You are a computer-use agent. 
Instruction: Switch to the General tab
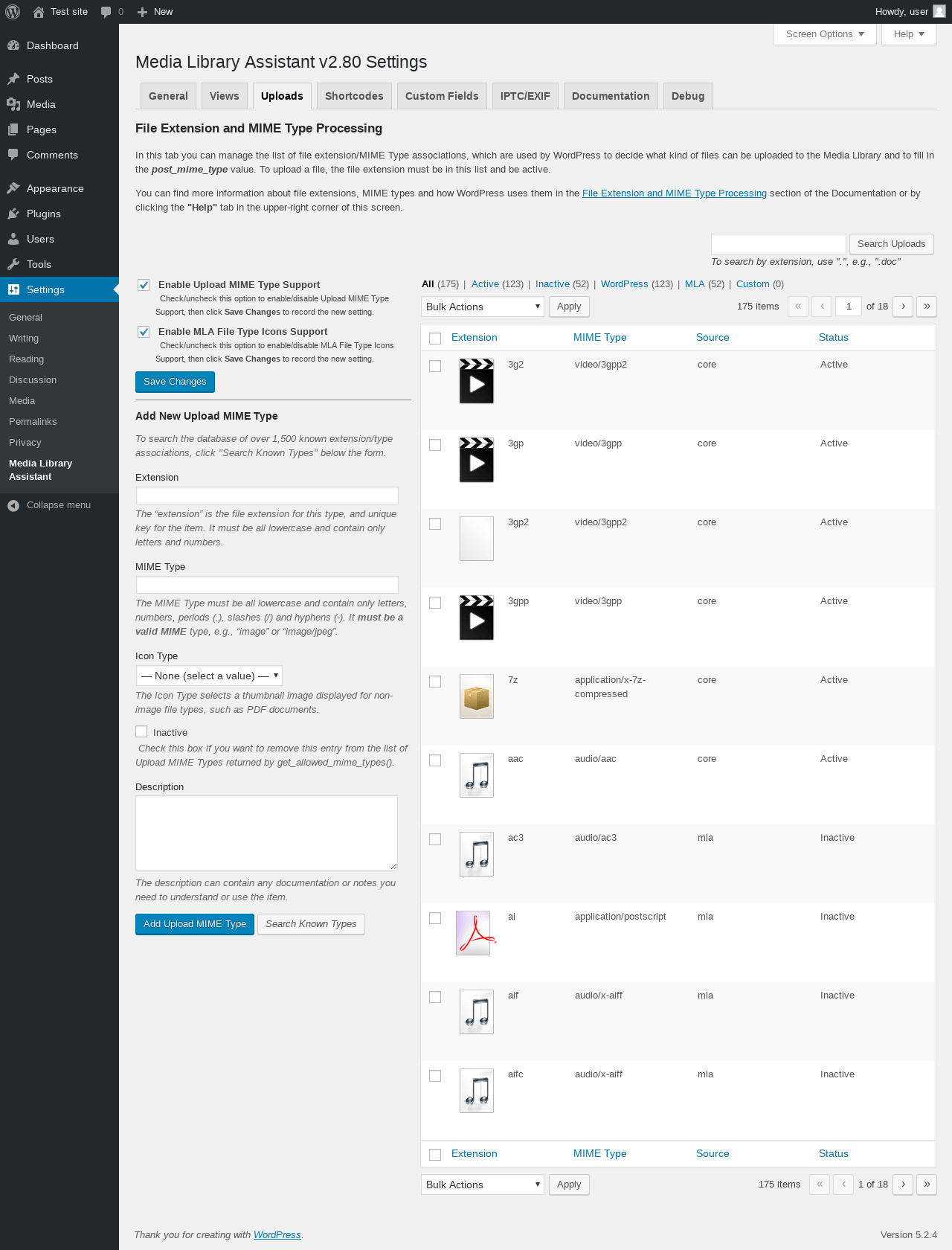[168, 96]
